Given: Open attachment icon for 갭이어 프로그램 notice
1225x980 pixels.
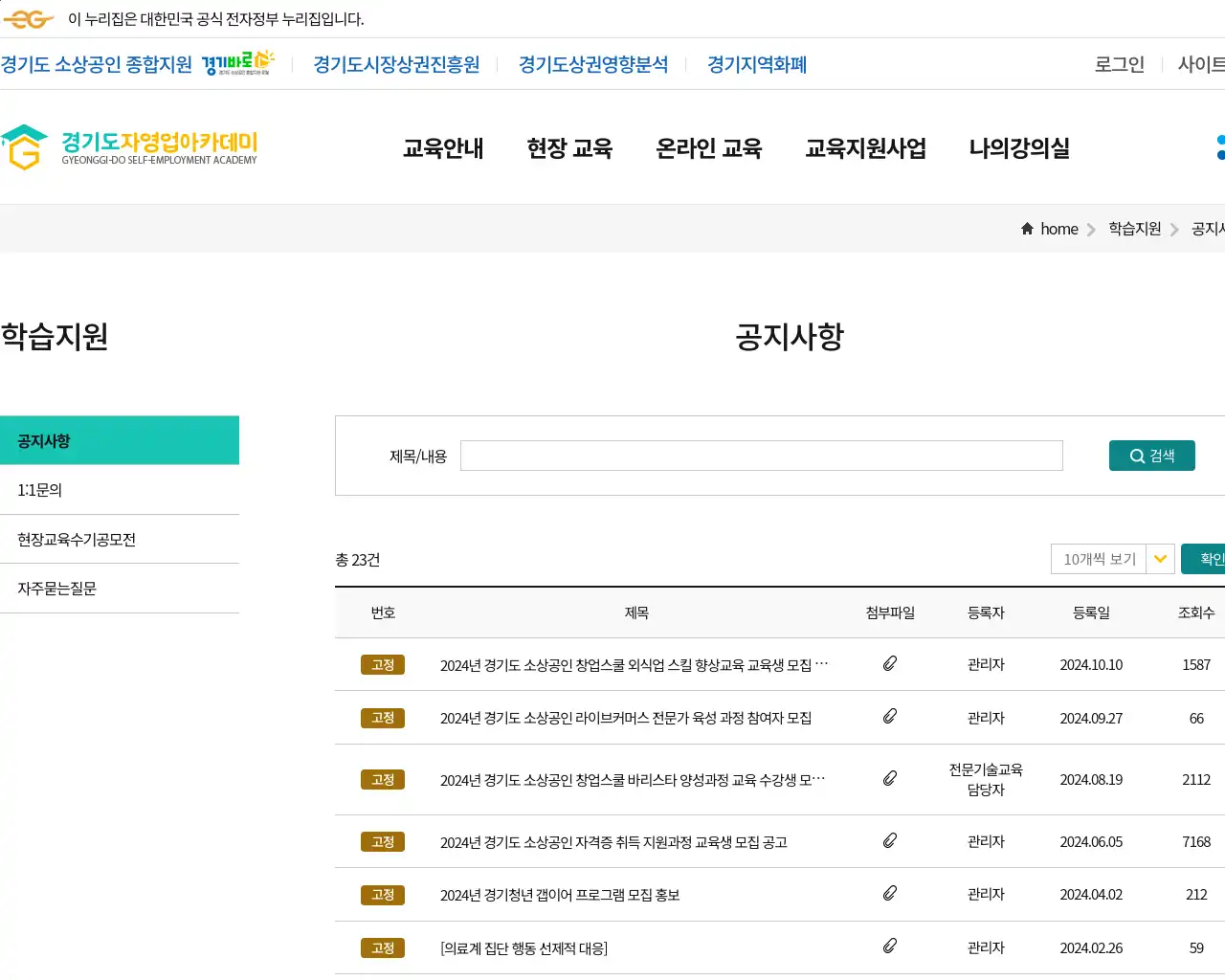Looking at the screenshot, I should pos(890,893).
